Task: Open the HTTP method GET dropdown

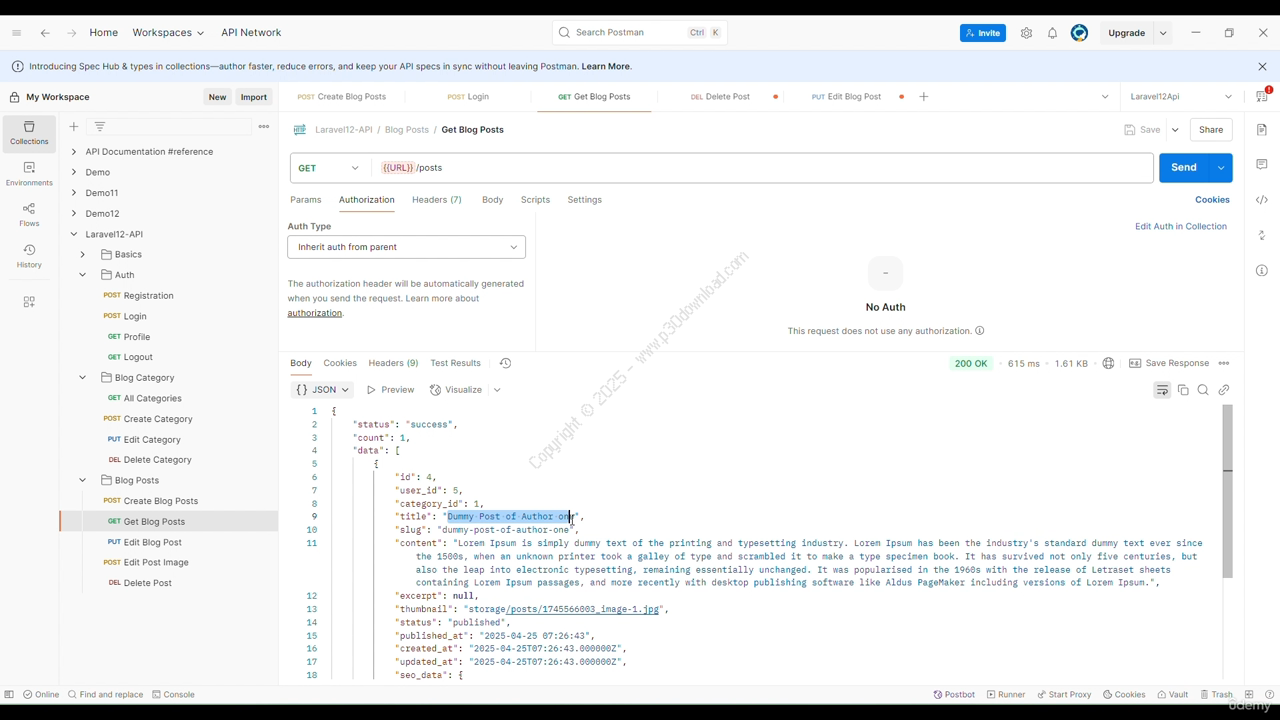Action: (329, 168)
